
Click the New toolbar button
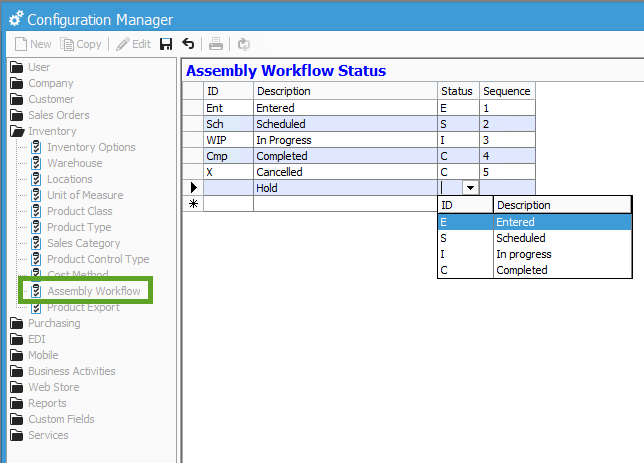(x=33, y=44)
